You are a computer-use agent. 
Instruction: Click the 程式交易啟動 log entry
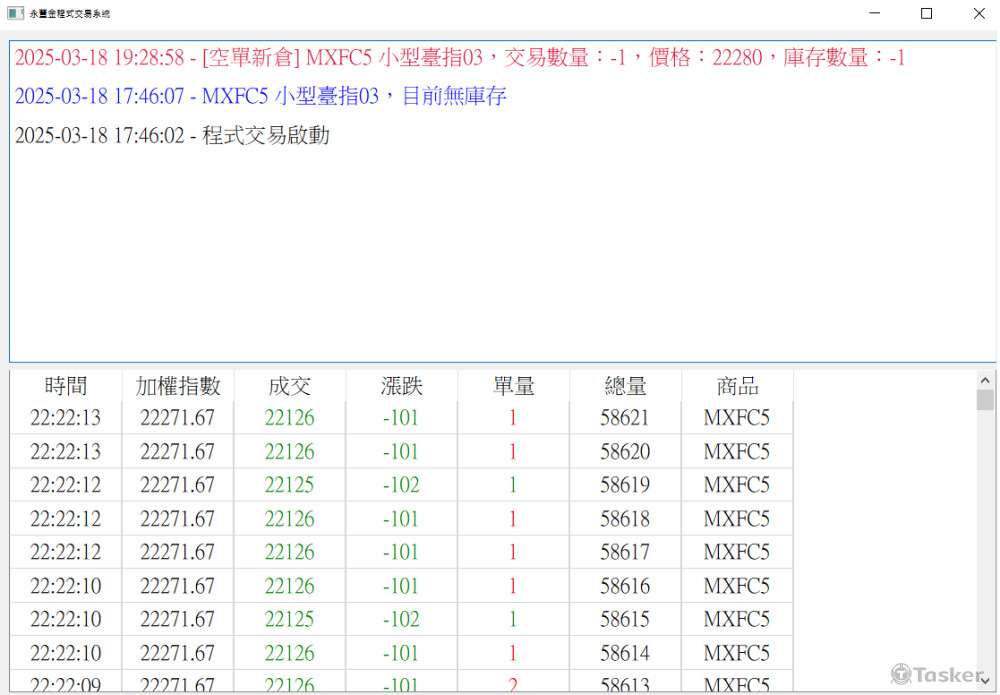[172, 136]
